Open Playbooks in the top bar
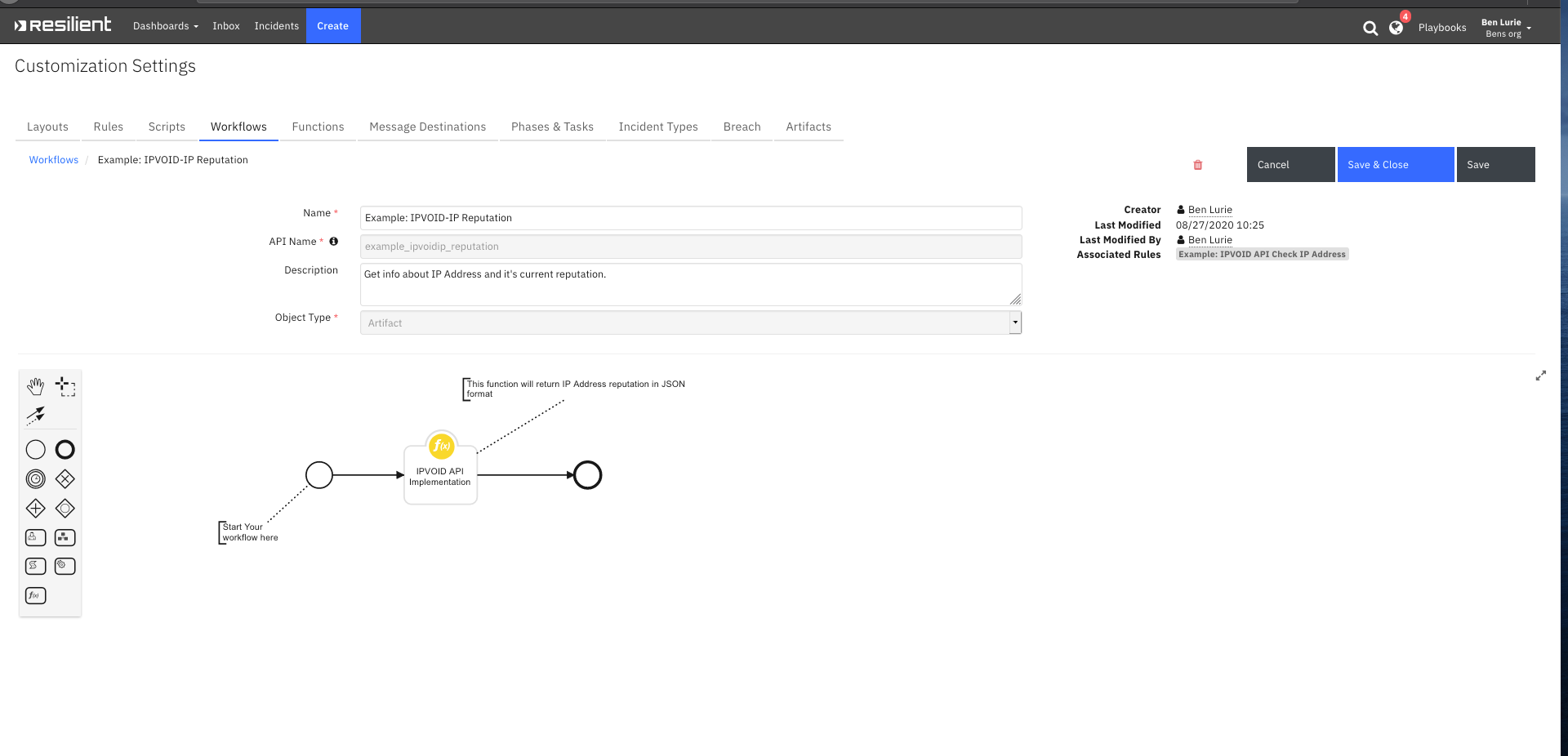This screenshot has height=756, width=1568. click(x=1442, y=28)
